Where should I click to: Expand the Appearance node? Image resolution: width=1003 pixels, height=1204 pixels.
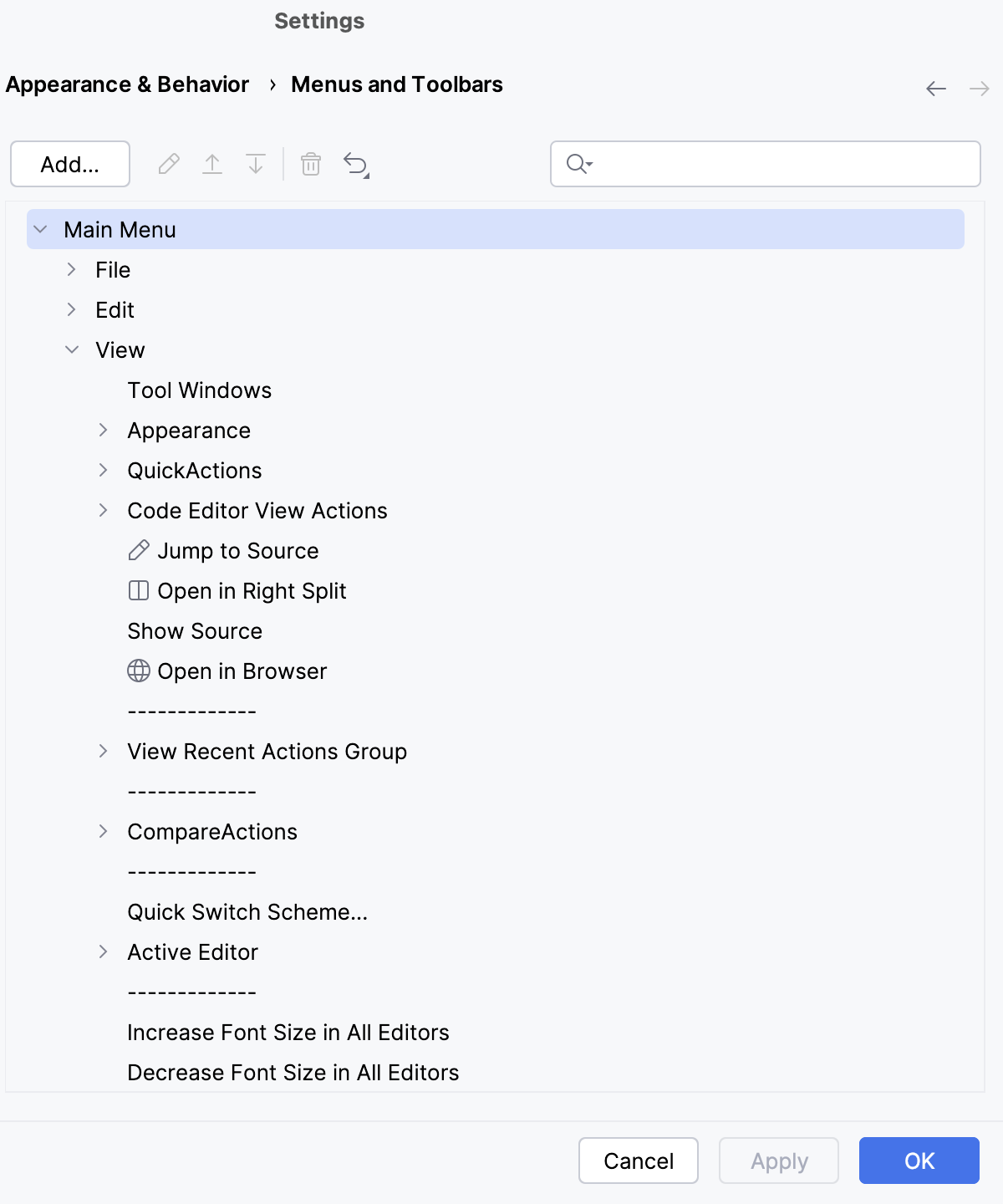(104, 430)
